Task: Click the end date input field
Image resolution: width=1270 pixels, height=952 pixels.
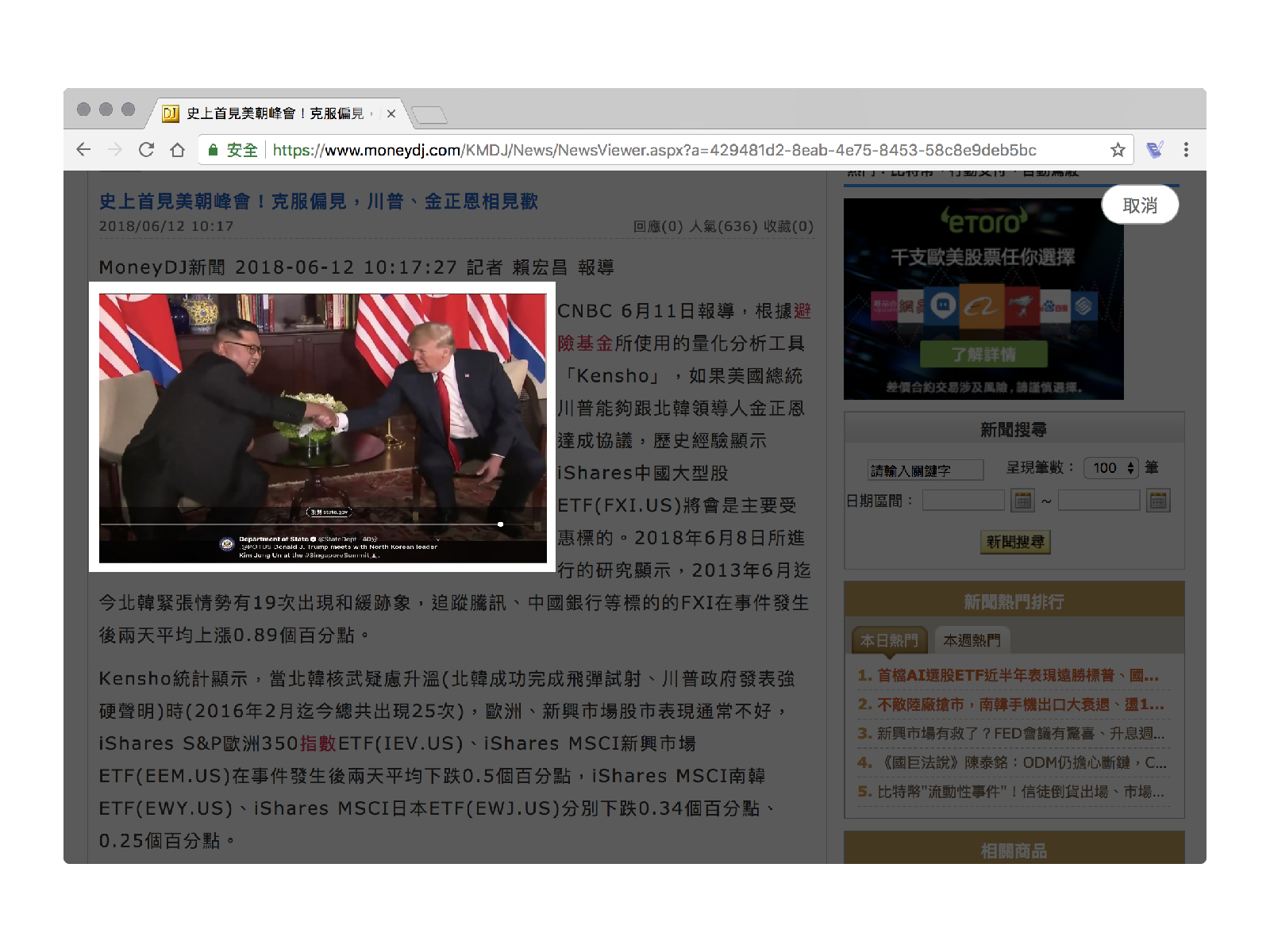Action: [1099, 501]
